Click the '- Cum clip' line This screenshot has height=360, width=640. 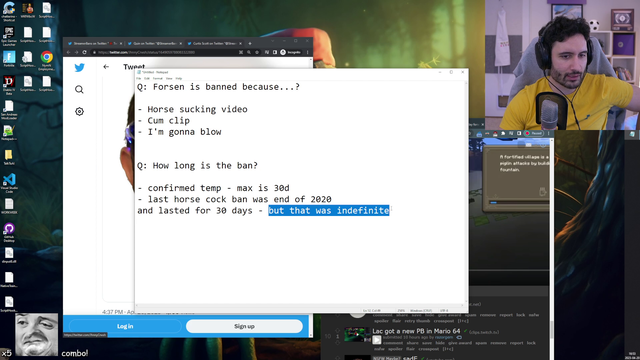[x=164, y=121]
